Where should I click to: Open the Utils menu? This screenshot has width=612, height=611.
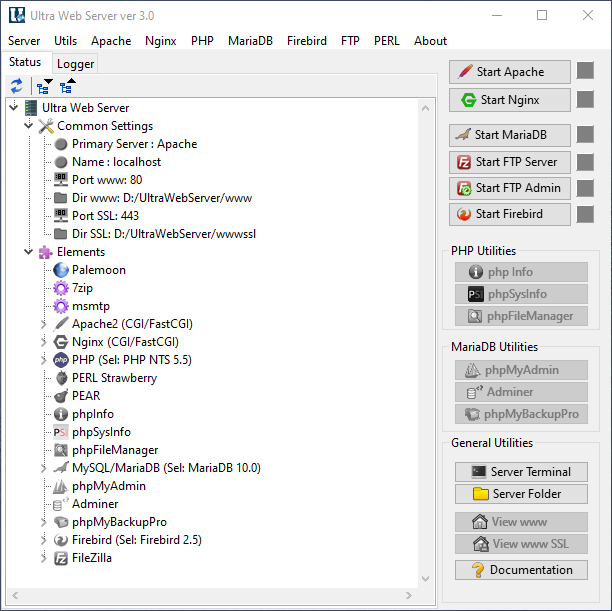pyautogui.click(x=66, y=41)
